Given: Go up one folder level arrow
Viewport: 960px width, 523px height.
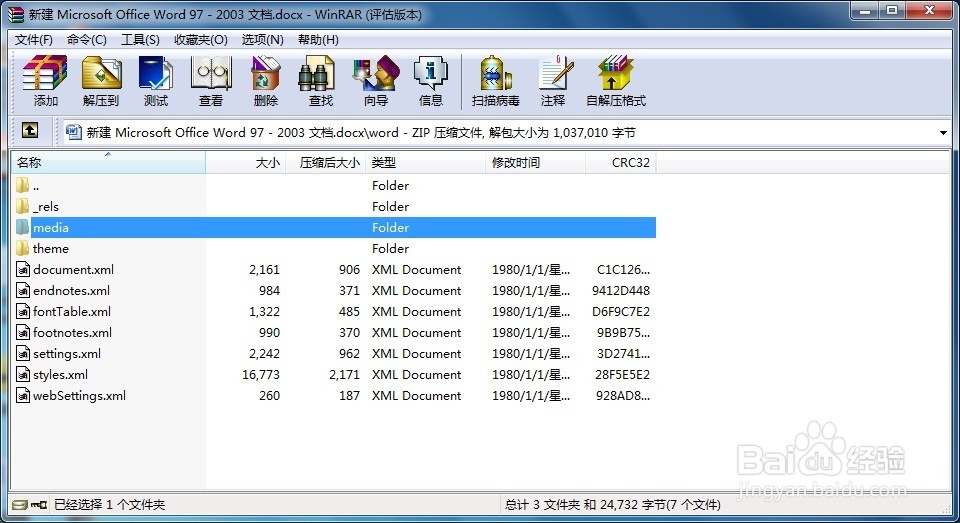Looking at the screenshot, I should [x=29, y=130].
